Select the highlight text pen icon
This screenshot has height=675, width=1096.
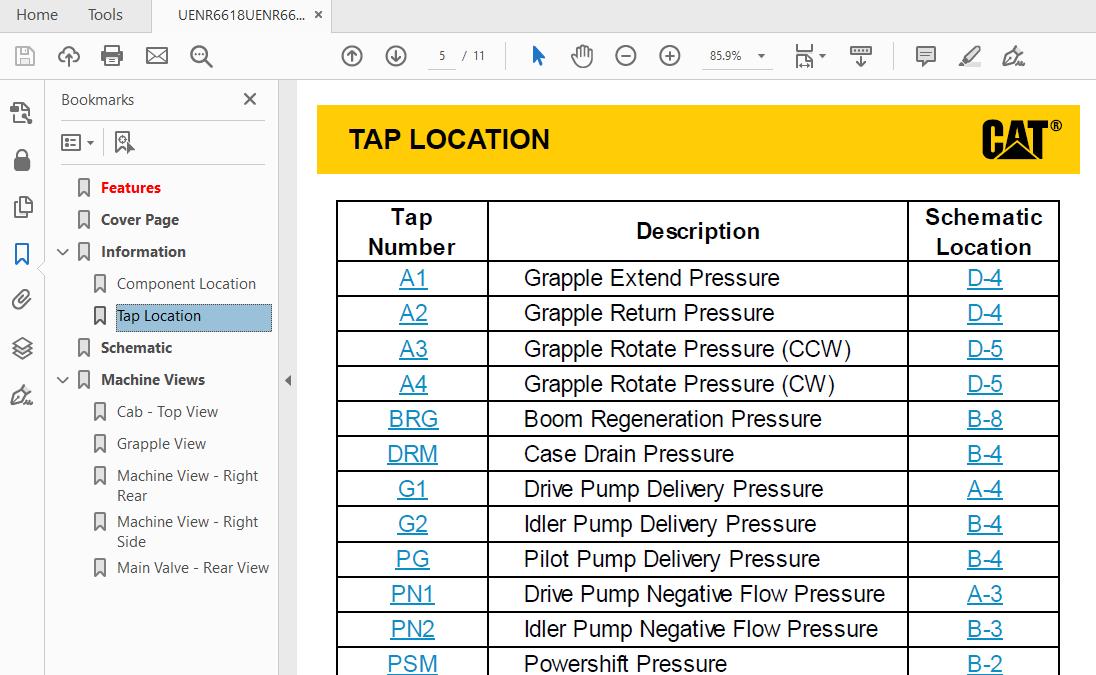click(x=969, y=56)
